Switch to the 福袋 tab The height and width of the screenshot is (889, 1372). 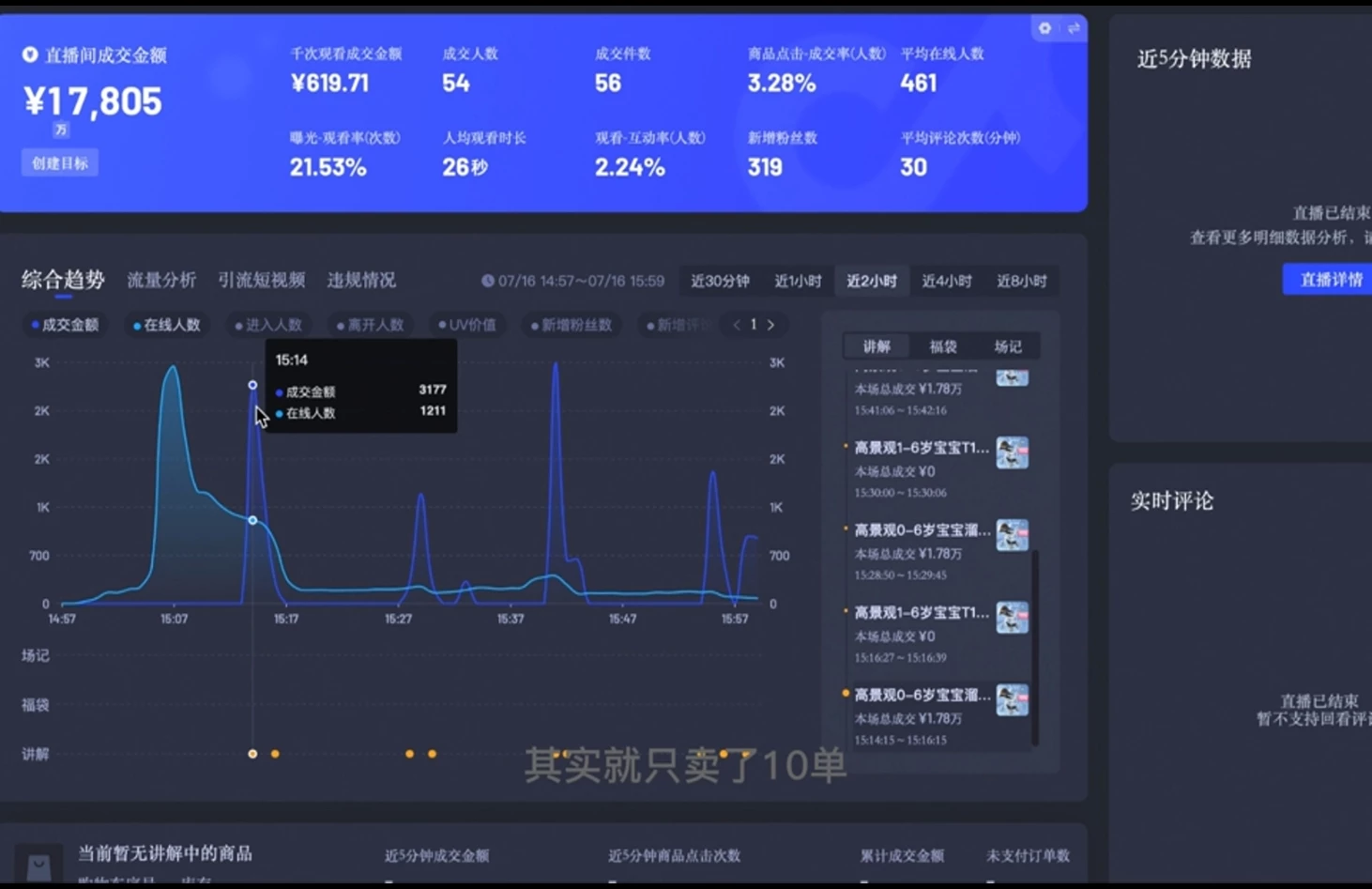tap(942, 345)
